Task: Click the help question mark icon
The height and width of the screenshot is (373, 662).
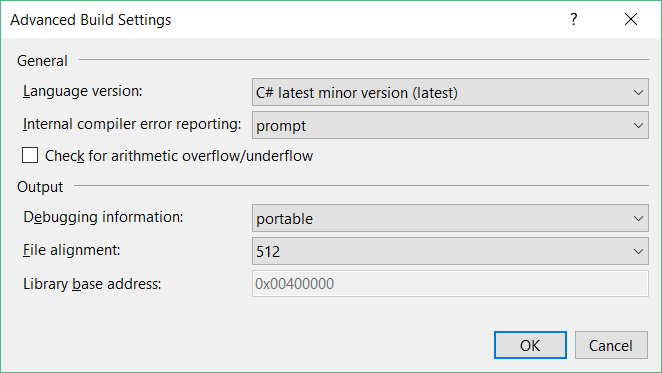Action: 573,19
